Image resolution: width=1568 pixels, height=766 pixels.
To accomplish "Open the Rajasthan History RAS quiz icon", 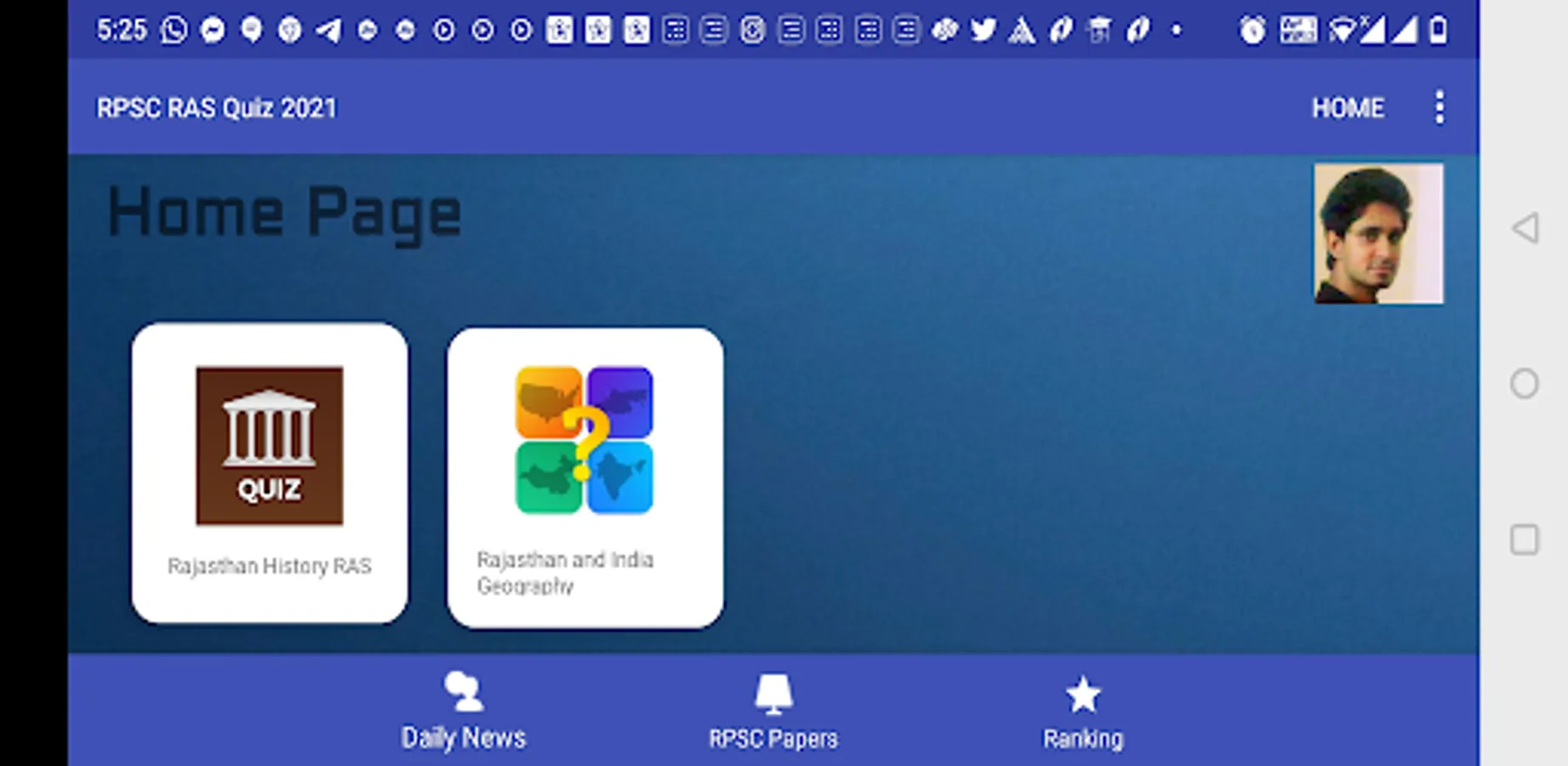I will coord(270,445).
